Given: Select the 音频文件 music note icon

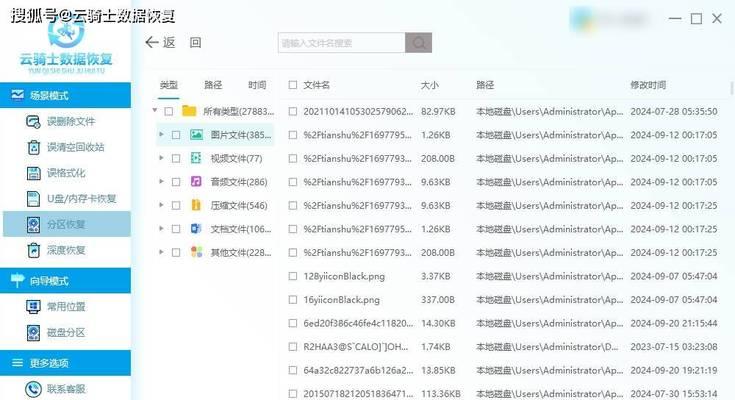Looking at the screenshot, I should [196, 181].
